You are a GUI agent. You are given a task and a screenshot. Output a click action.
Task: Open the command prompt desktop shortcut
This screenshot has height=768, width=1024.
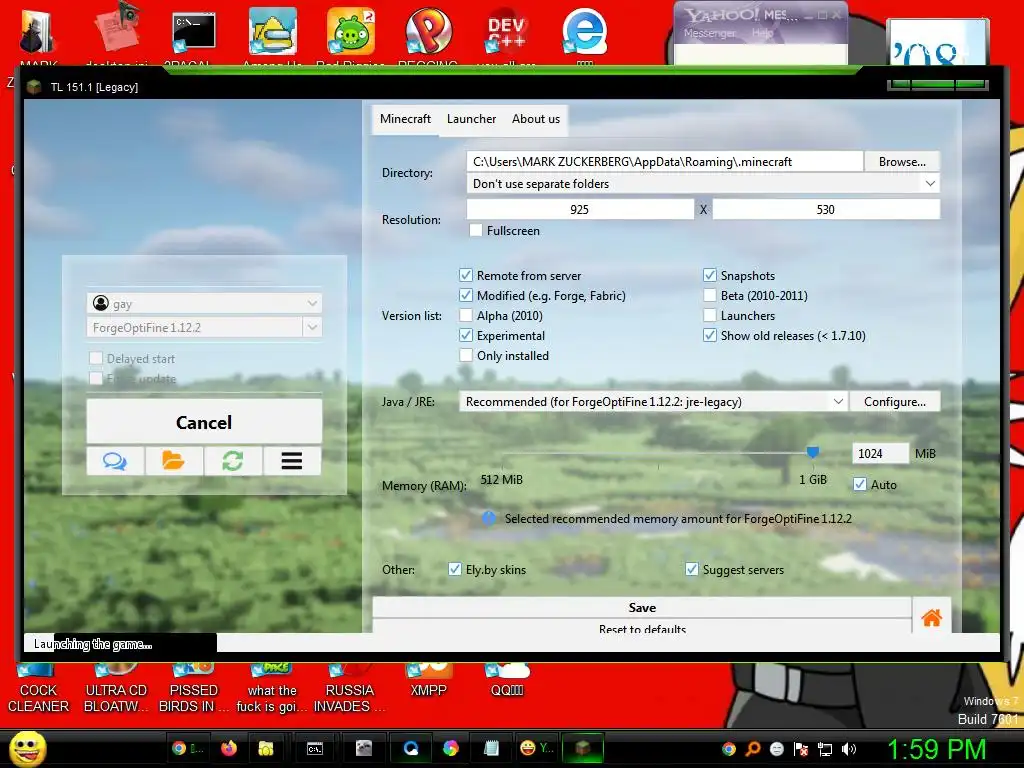point(193,31)
